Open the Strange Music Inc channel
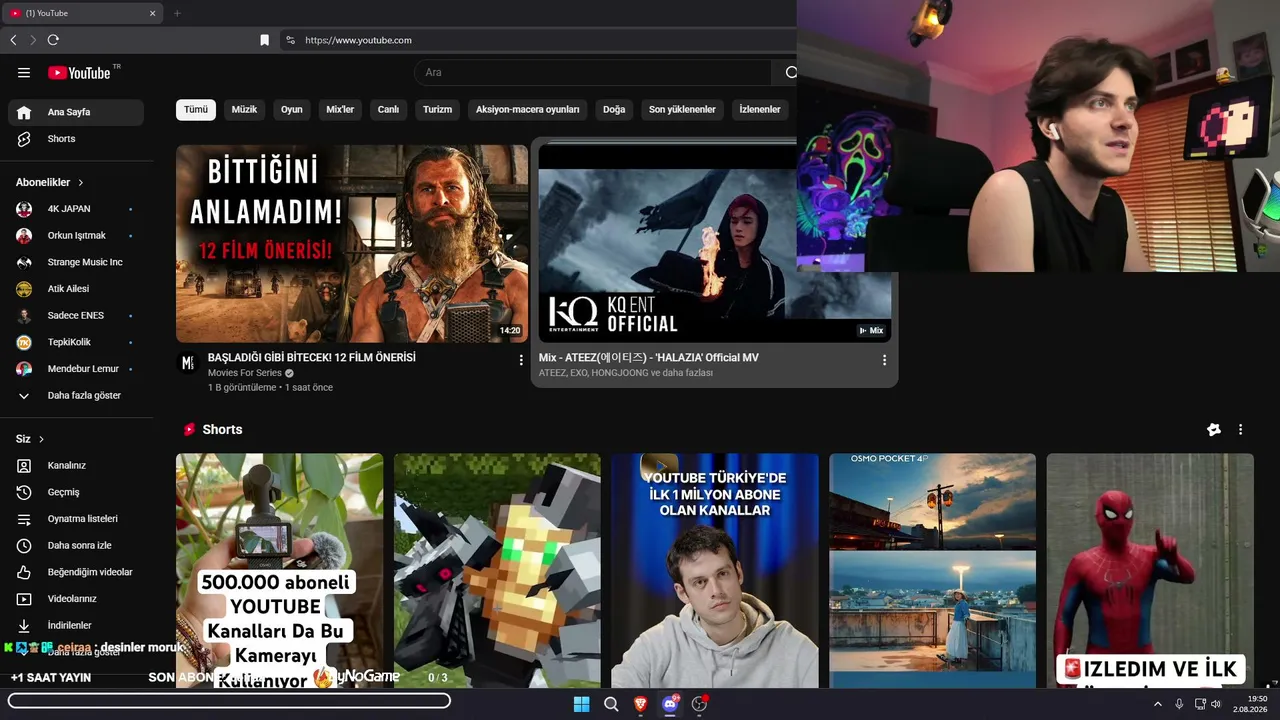 (76, 262)
